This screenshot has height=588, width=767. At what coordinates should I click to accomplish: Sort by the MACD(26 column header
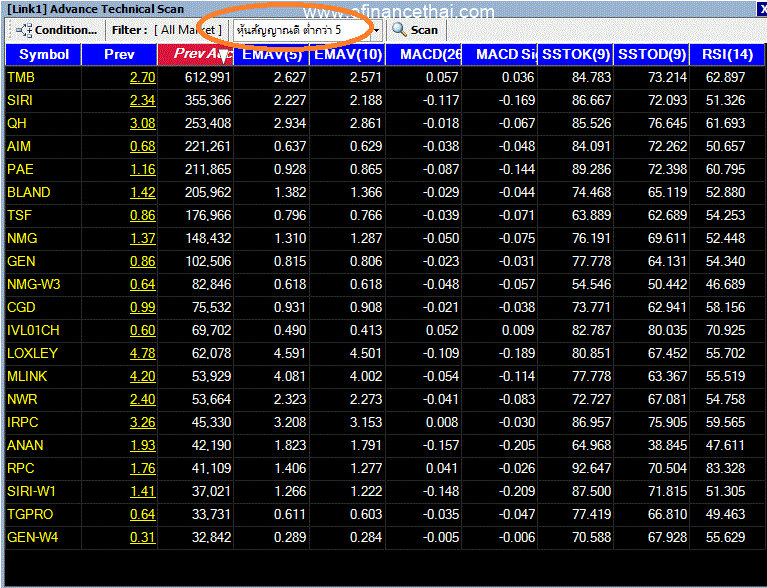pyautogui.click(x=424, y=54)
